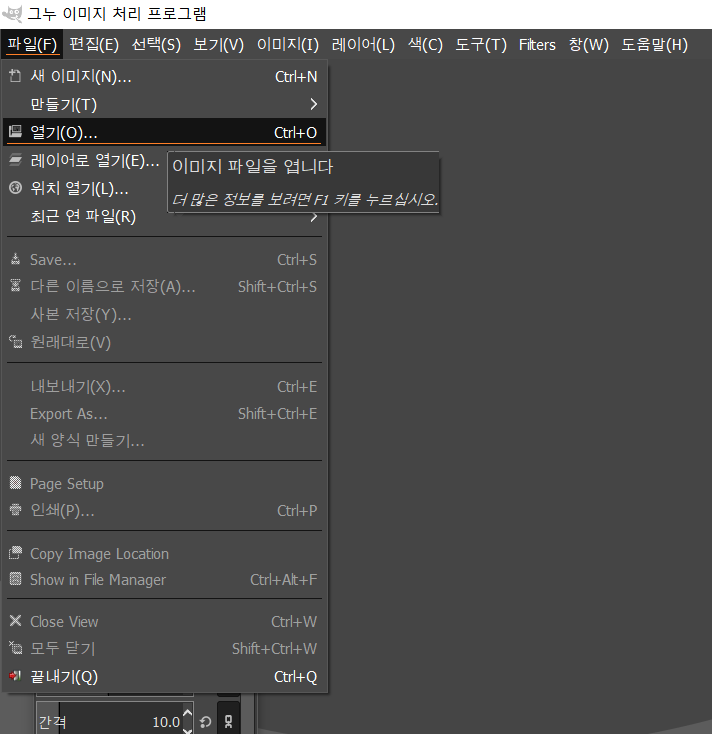Viewport: 712px width, 734px height.
Task: Click the quit icon beside 끝내기(Q)
Action: click(x=15, y=675)
